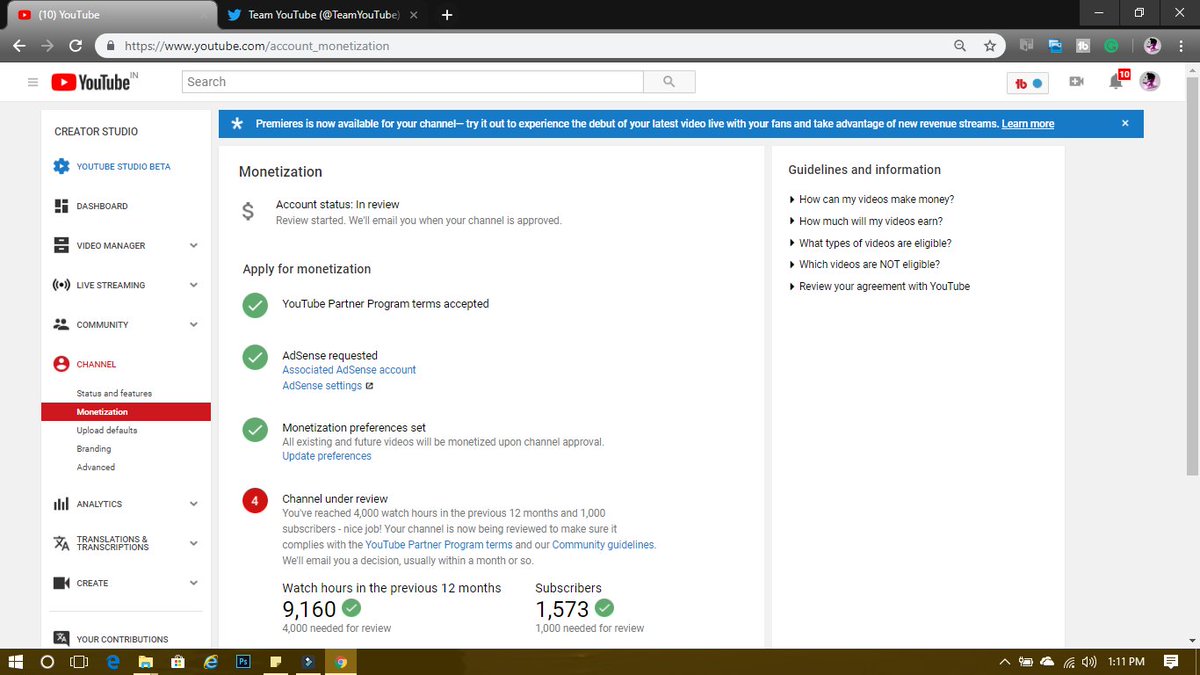Viewport: 1200px width, 675px height.
Task: Click the YouTube Studio Beta gear icon
Action: [61, 166]
